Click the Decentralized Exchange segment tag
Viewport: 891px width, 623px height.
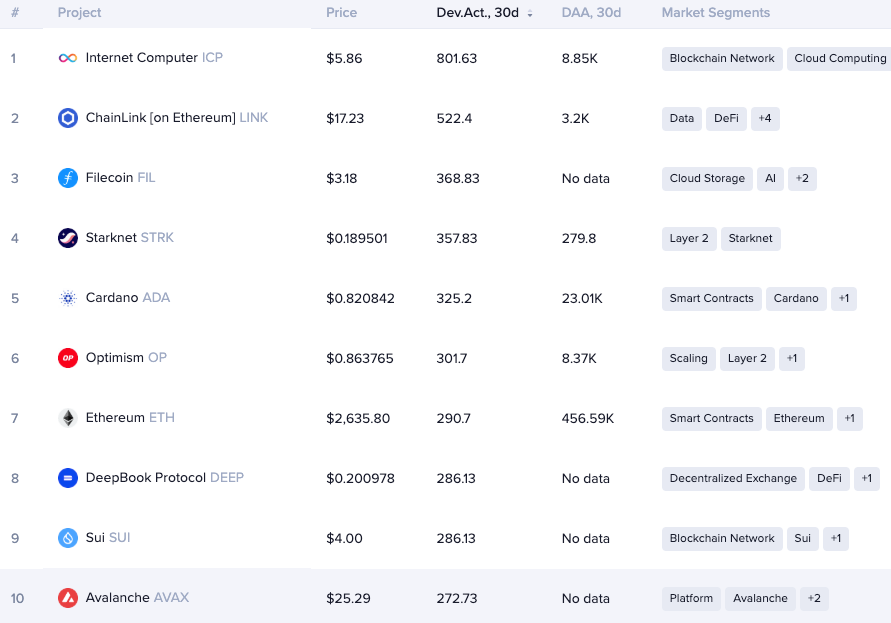coord(733,479)
